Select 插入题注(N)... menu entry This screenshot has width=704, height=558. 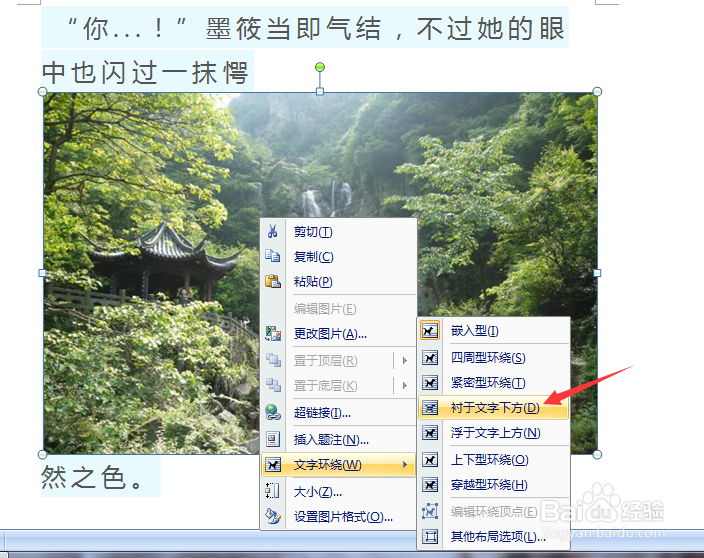pyautogui.click(x=339, y=439)
